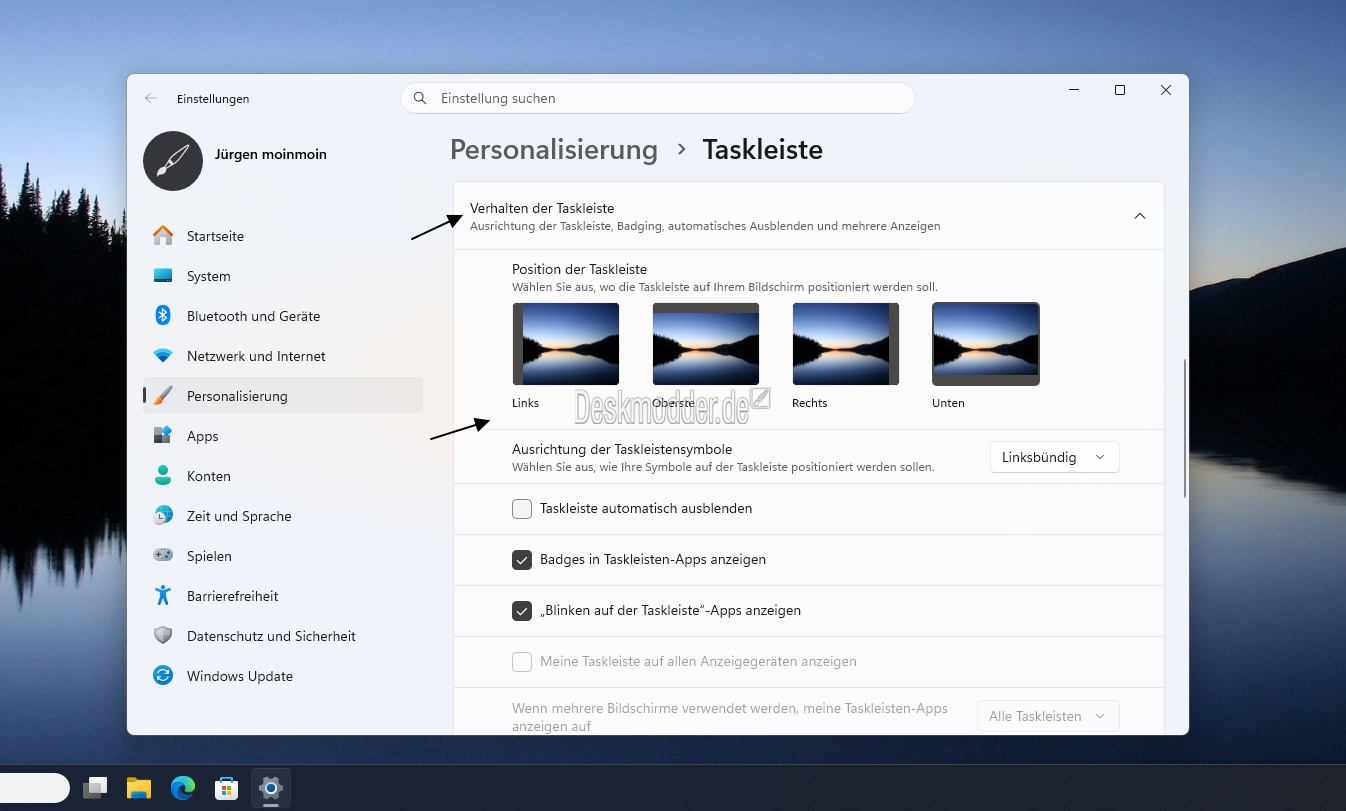This screenshot has height=811, width=1346.
Task: Choose the Links taskbar position thumbnail
Action: pos(566,344)
